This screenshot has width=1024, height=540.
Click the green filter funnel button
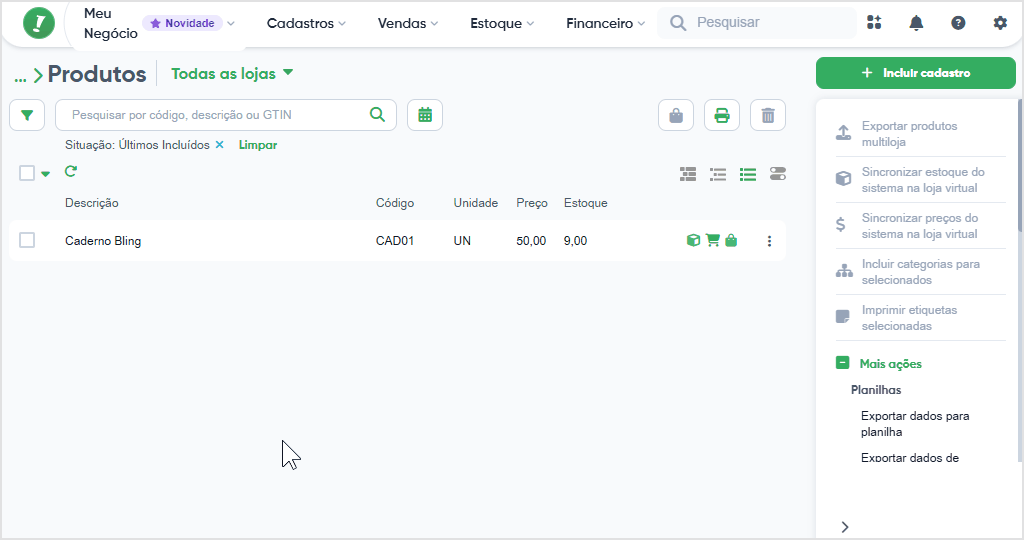(27, 115)
